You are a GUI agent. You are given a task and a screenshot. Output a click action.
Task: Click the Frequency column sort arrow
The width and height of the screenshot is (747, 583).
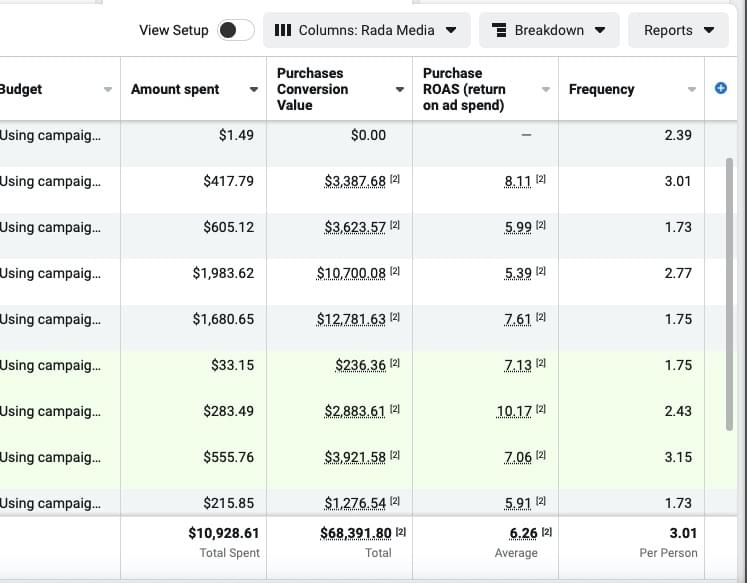click(692, 90)
